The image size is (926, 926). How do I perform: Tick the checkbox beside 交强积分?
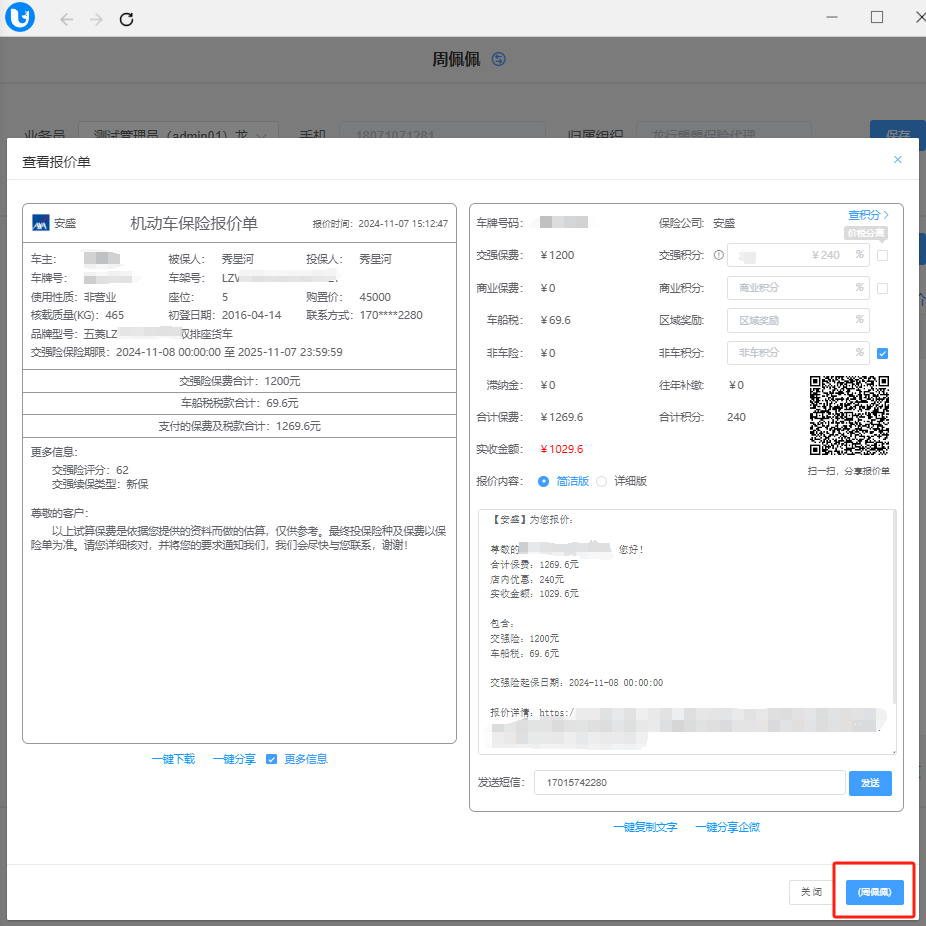click(882, 256)
